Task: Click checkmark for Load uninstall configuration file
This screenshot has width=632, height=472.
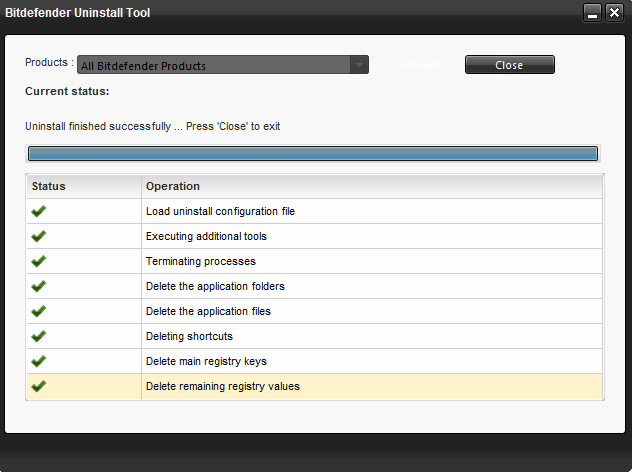Action: click(39, 211)
